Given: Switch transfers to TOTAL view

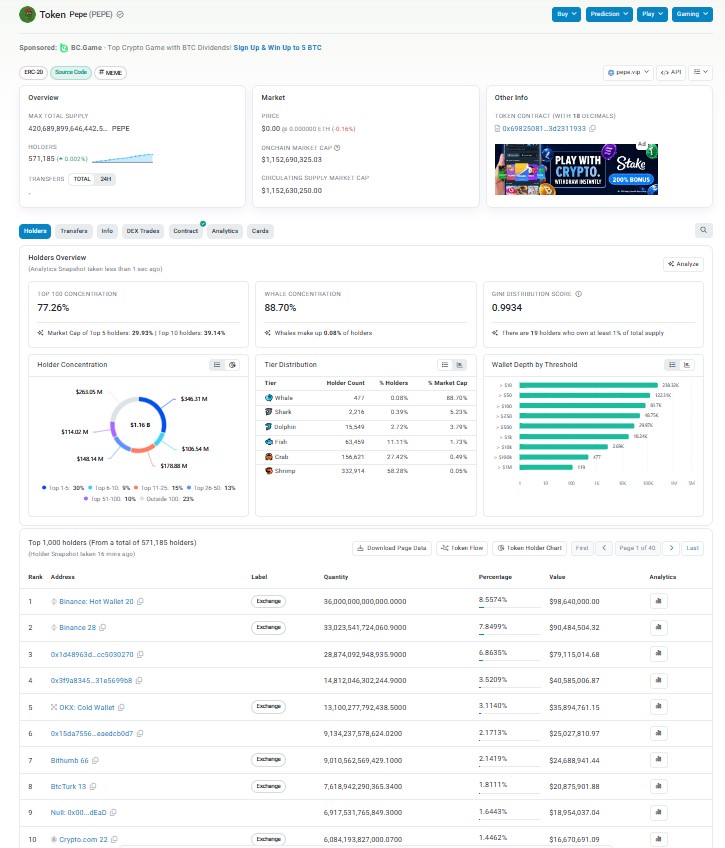Looking at the screenshot, I should (x=82, y=179).
